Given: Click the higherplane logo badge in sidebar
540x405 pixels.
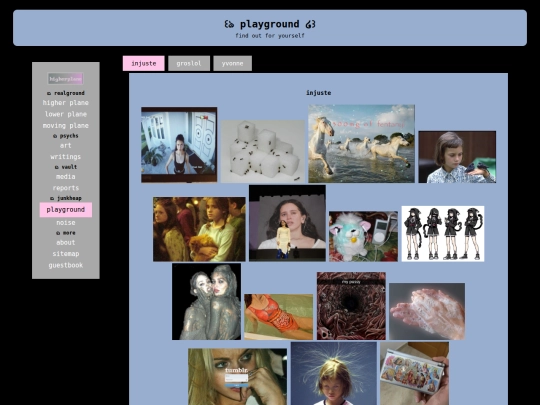Looking at the screenshot, I should (65, 79).
